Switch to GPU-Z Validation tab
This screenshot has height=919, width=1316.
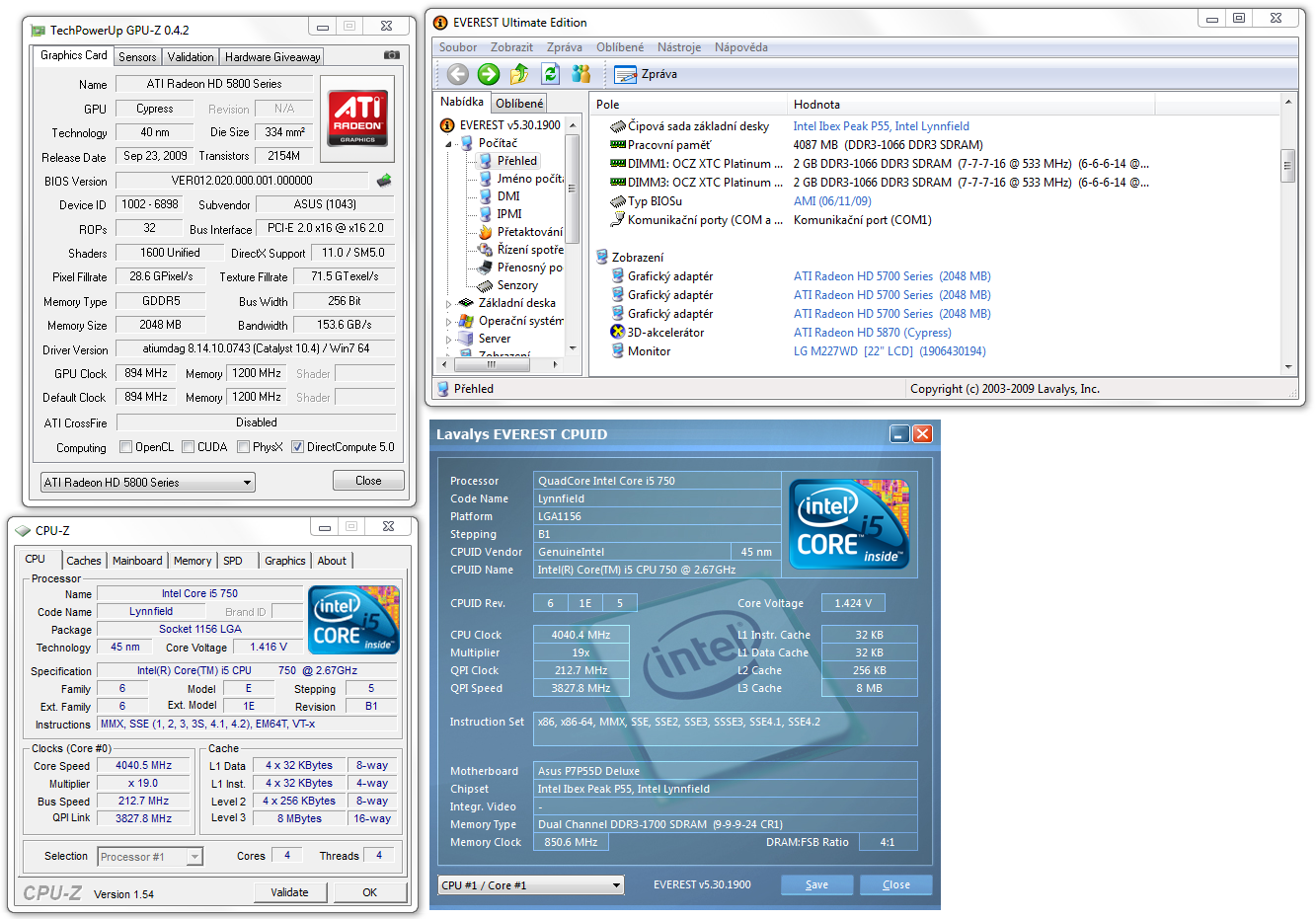pyautogui.click(x=191, y=57)
